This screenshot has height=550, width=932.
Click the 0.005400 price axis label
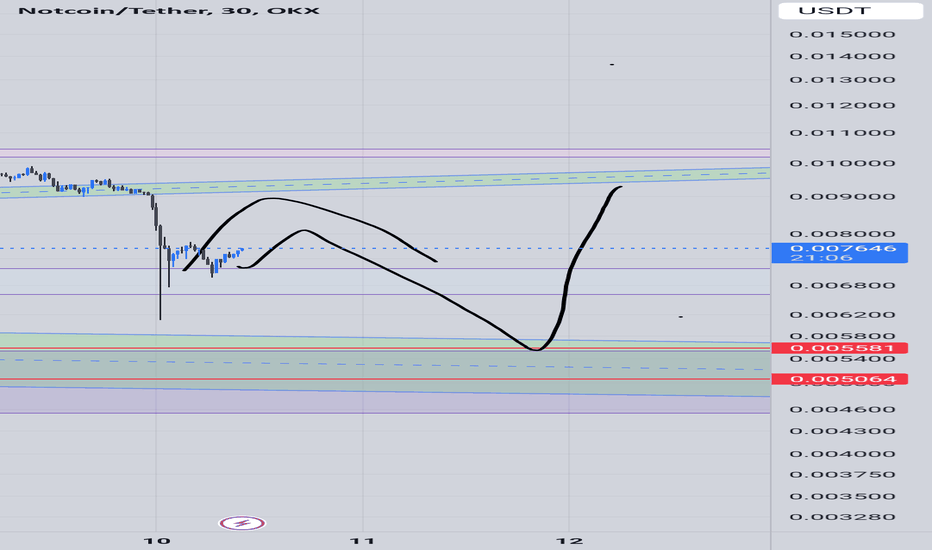click(842, 359)
